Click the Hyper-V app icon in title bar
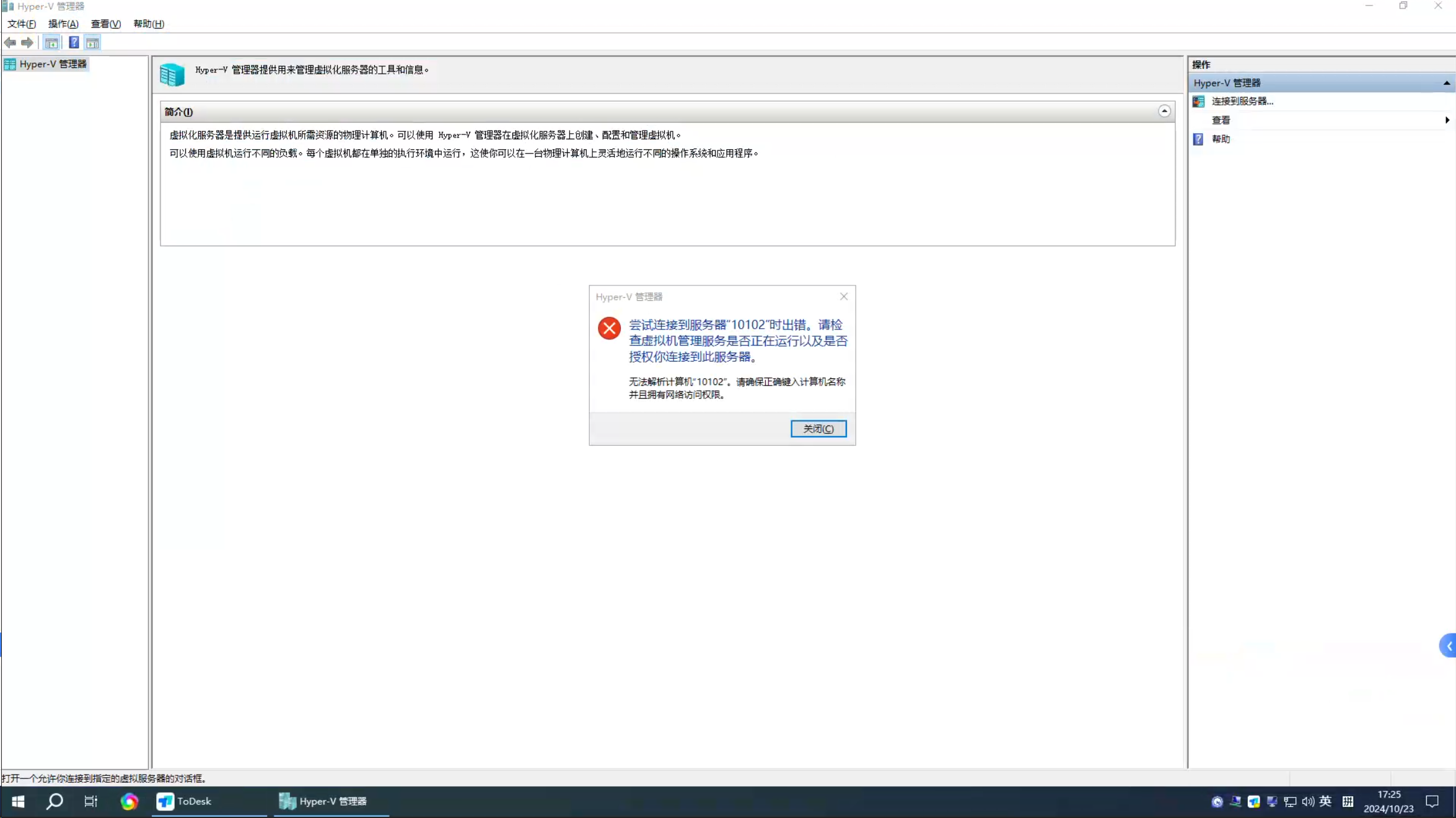Screen dimensions: 1456x818 click(7, 6)
